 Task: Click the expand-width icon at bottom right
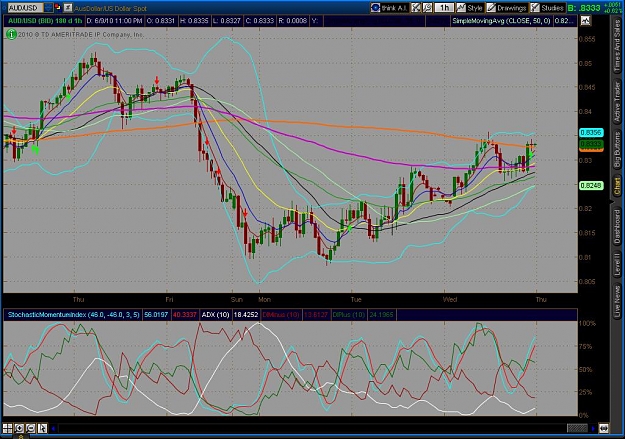(604, 428)
